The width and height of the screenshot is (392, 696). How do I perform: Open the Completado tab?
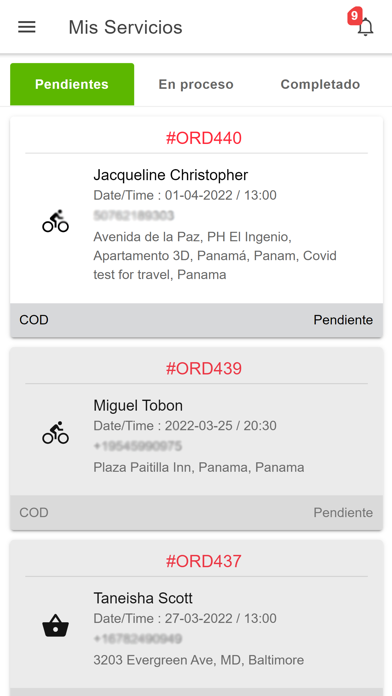pos(320,84)
